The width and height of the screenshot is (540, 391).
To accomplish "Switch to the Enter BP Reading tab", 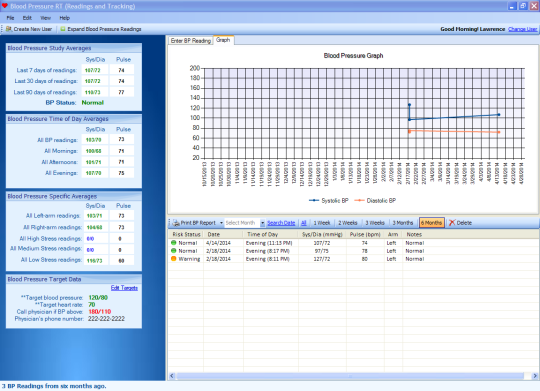I will coord(191,41).
